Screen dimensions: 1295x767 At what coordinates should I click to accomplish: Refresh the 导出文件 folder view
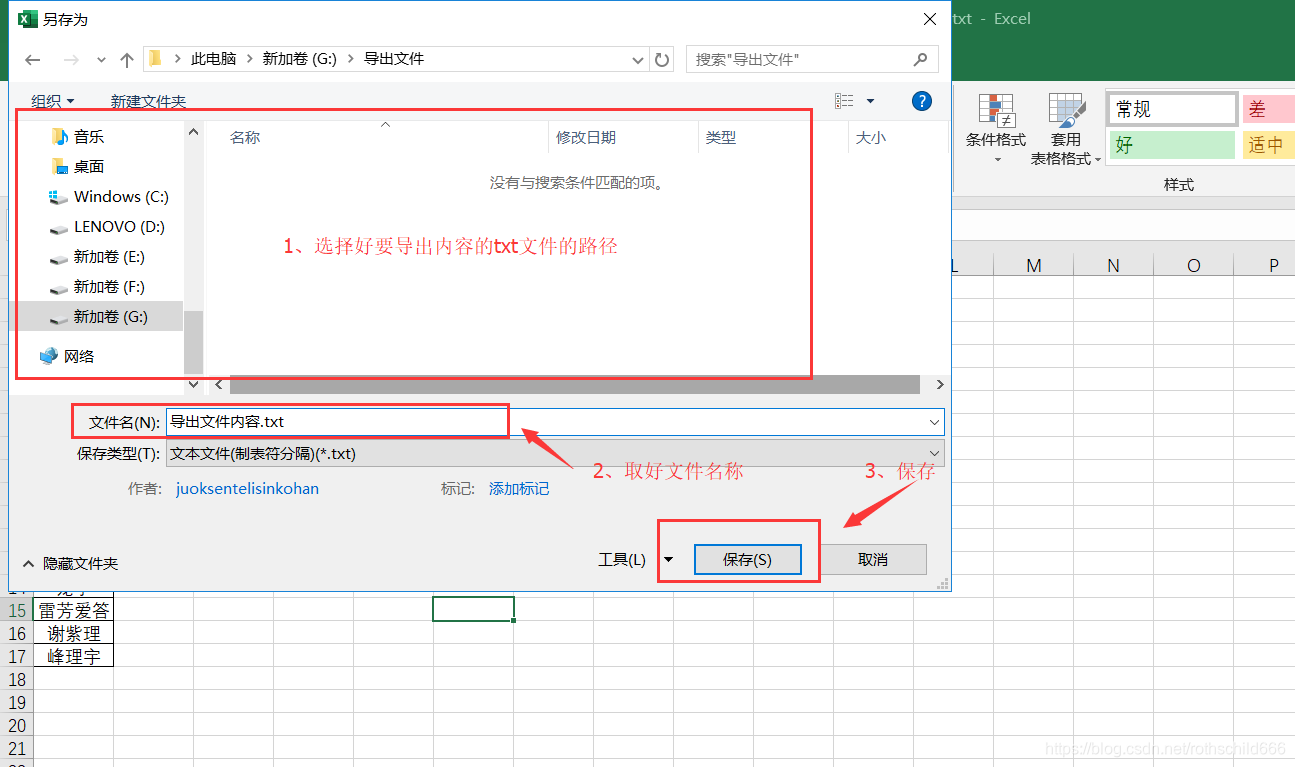point(662,60)
